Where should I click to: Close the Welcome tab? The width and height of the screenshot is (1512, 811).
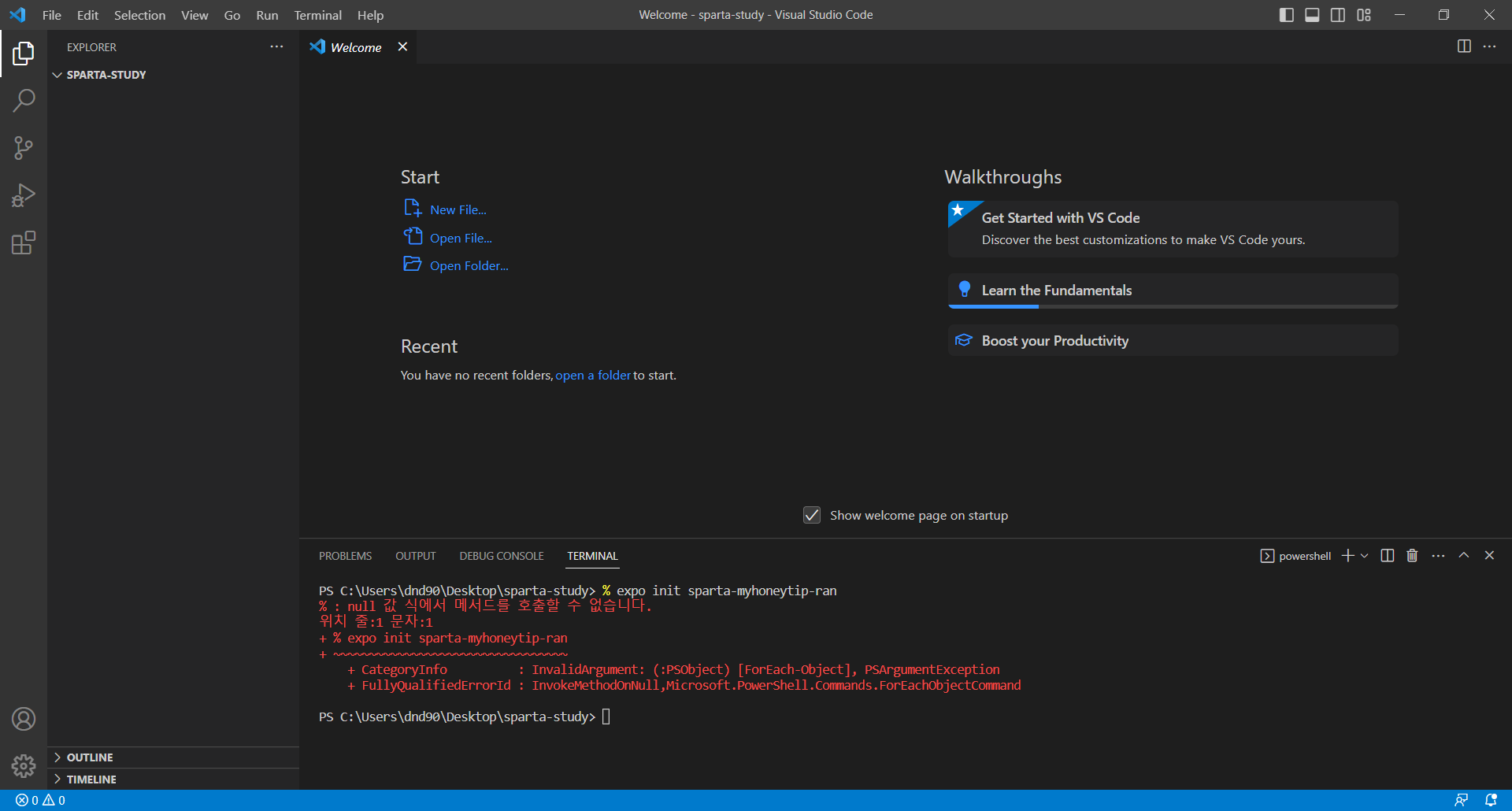pos(402,46)
